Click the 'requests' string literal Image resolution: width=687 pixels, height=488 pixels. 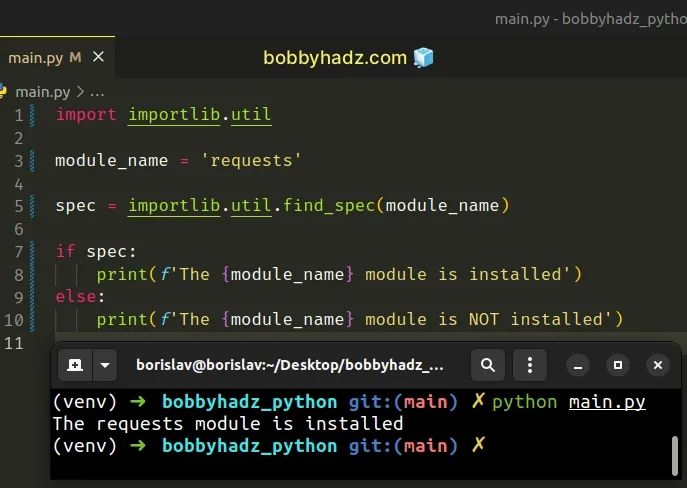251,160
